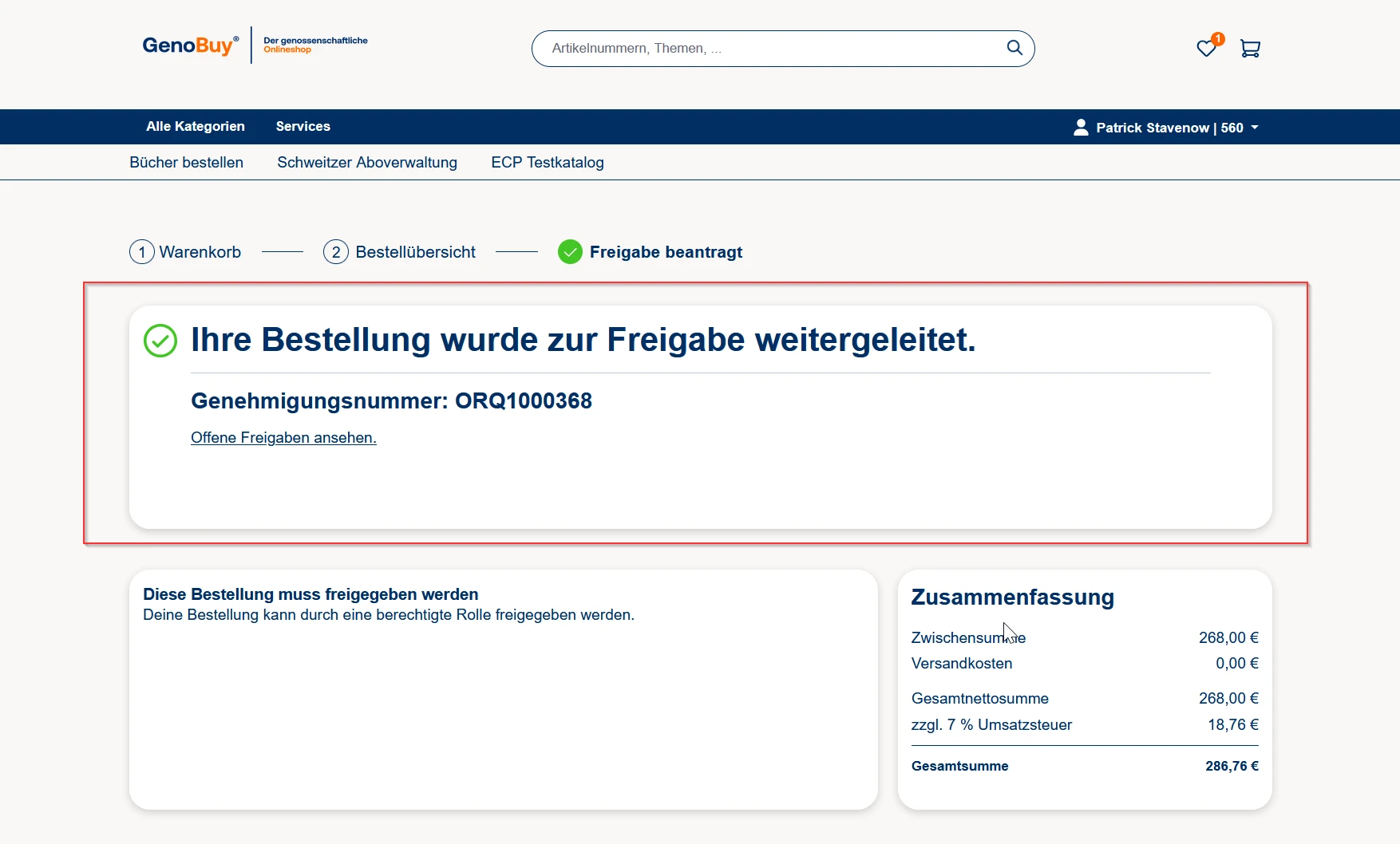Focus the Artikelnummern search field
This screenshot has height=844, width=1400.
[766, 49]
